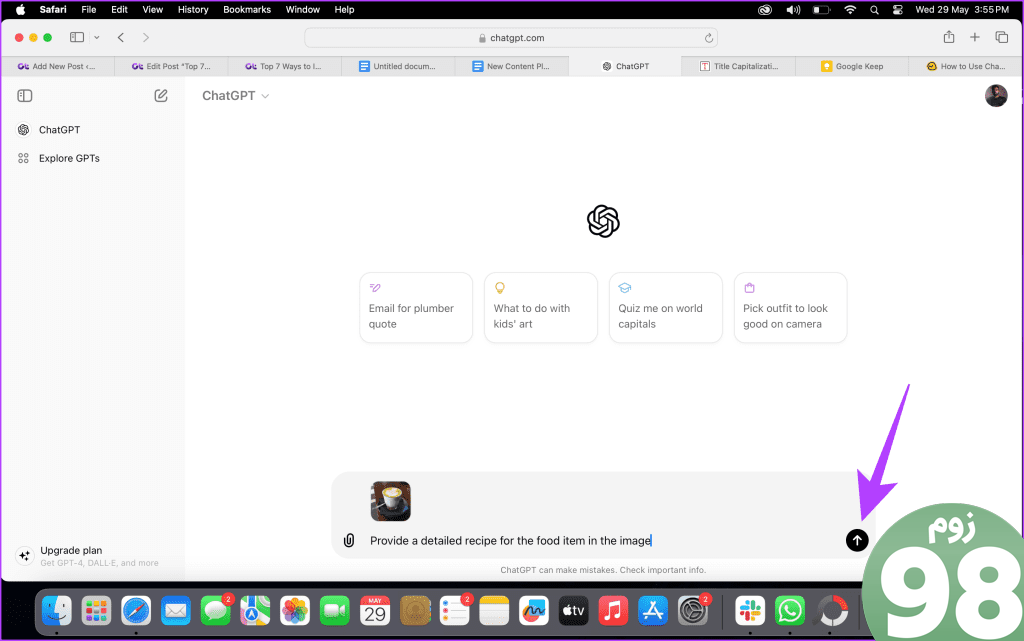Image resolution: width=1024 pixels, height=641 pixels.
Task: Switch to the "New Content Pl..." tab
Action: pyautogui.click(x=511, y=66)
